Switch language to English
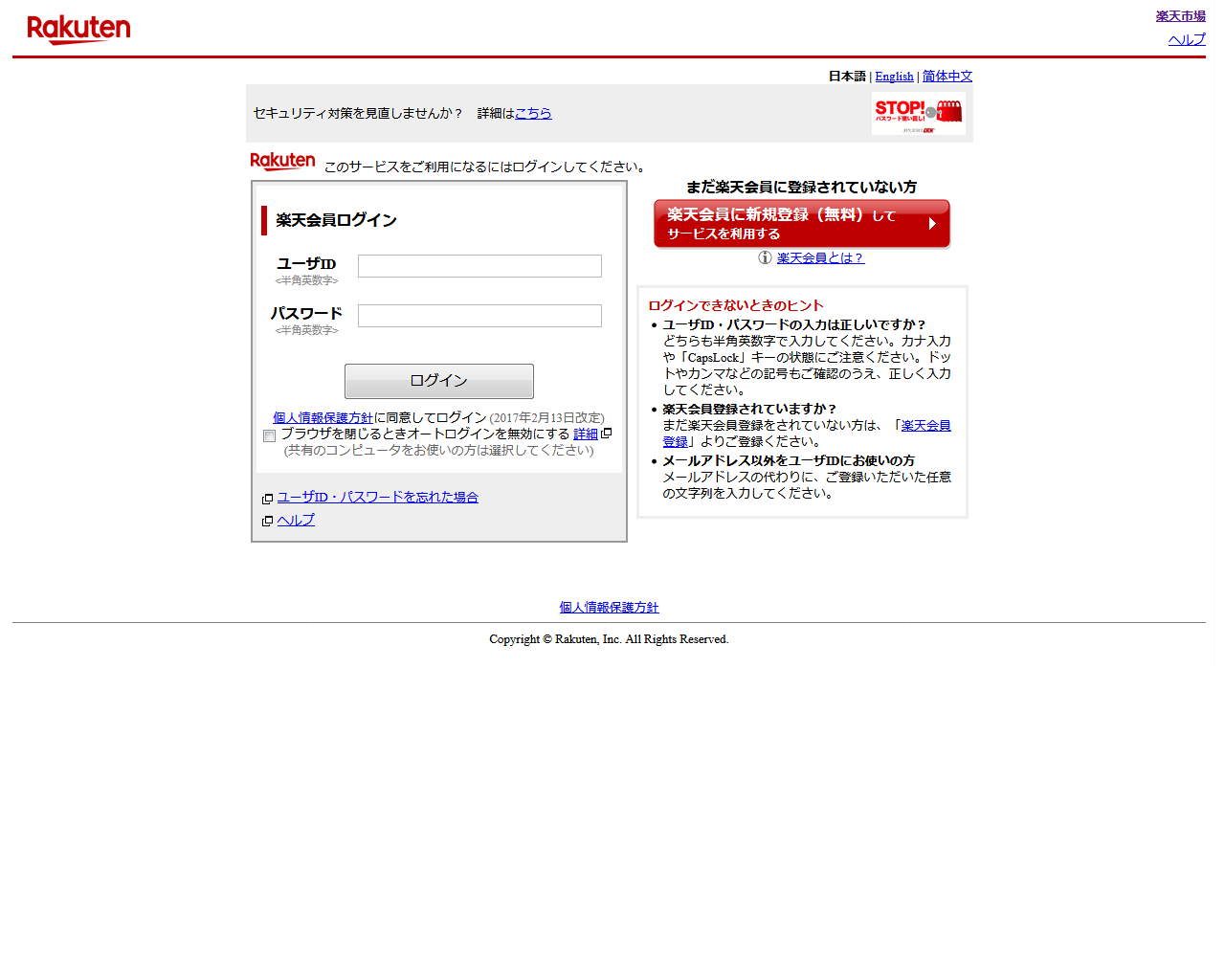1225x980 pixels. coord(894,77)
